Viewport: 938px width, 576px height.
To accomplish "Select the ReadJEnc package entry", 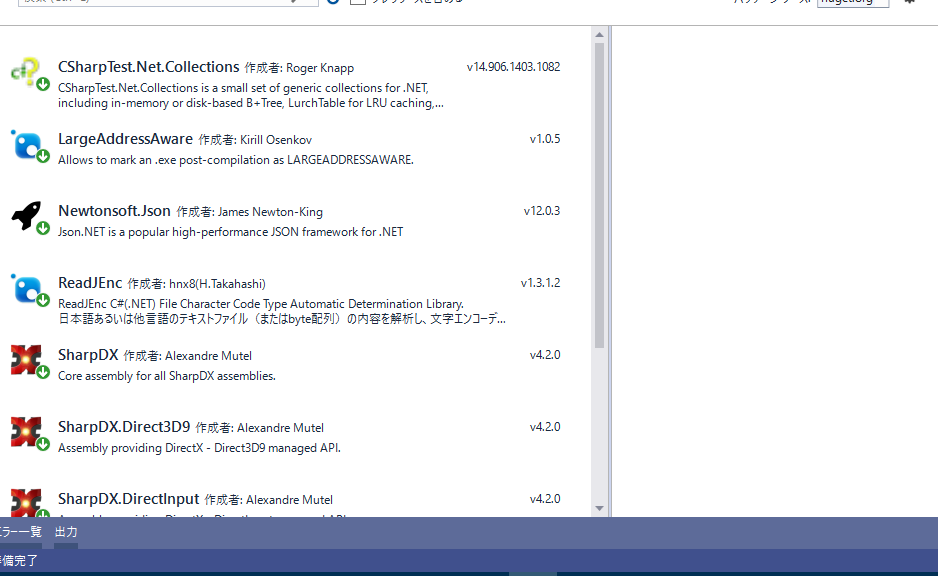I will click(300, 290).
